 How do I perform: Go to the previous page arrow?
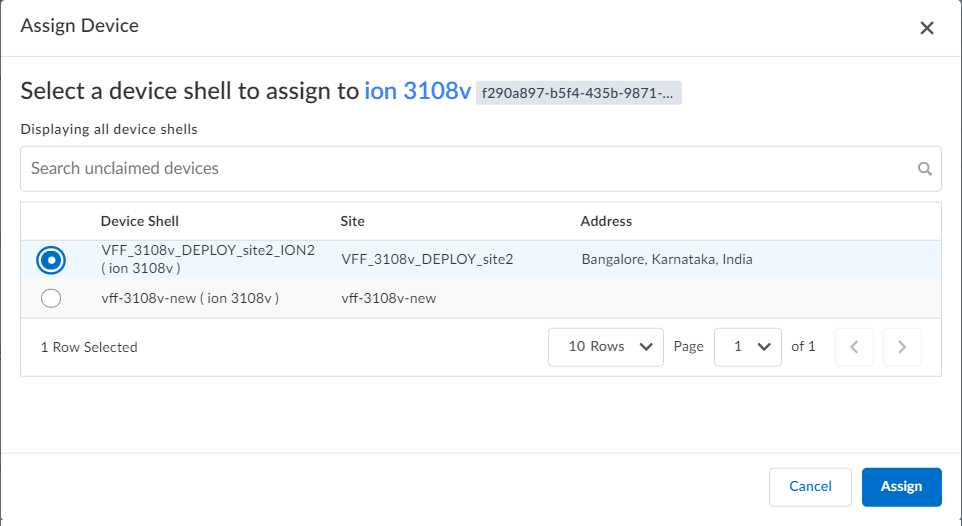[854, 347]
